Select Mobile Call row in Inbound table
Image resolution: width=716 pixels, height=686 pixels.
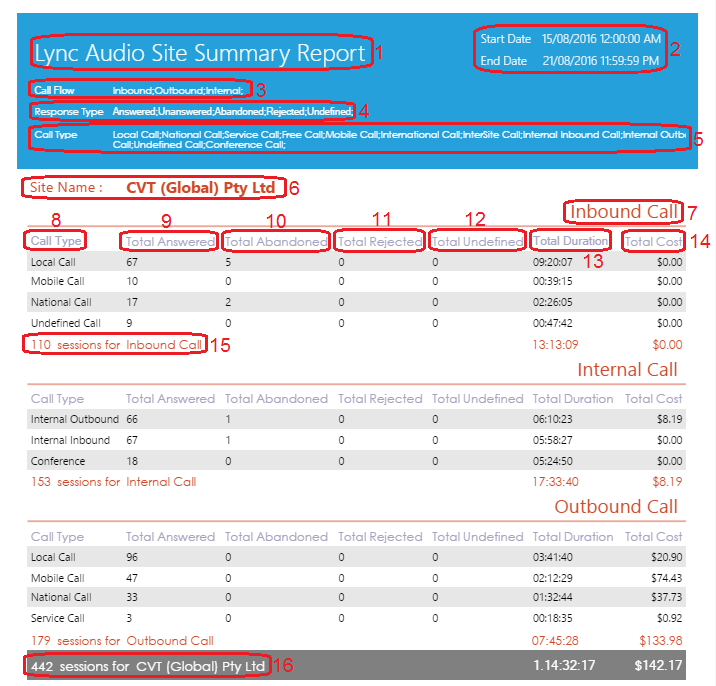[x=356, y=281]
